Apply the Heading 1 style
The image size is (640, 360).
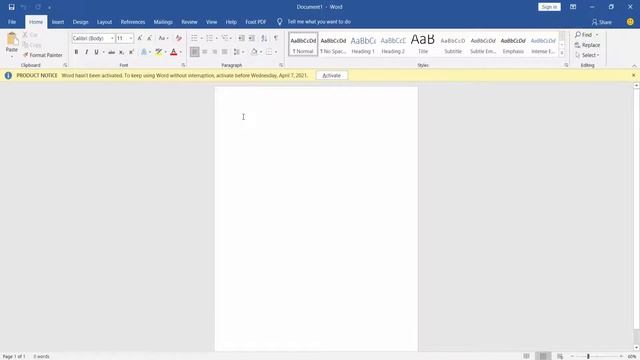(363, 44)
